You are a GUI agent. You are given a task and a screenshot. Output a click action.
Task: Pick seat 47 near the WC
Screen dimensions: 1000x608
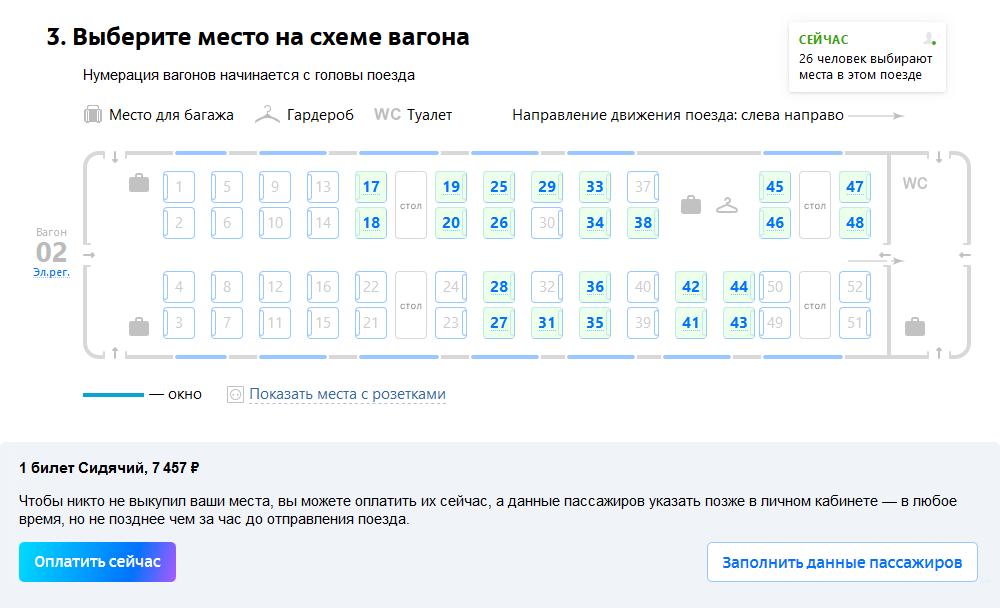coord(855,187)
